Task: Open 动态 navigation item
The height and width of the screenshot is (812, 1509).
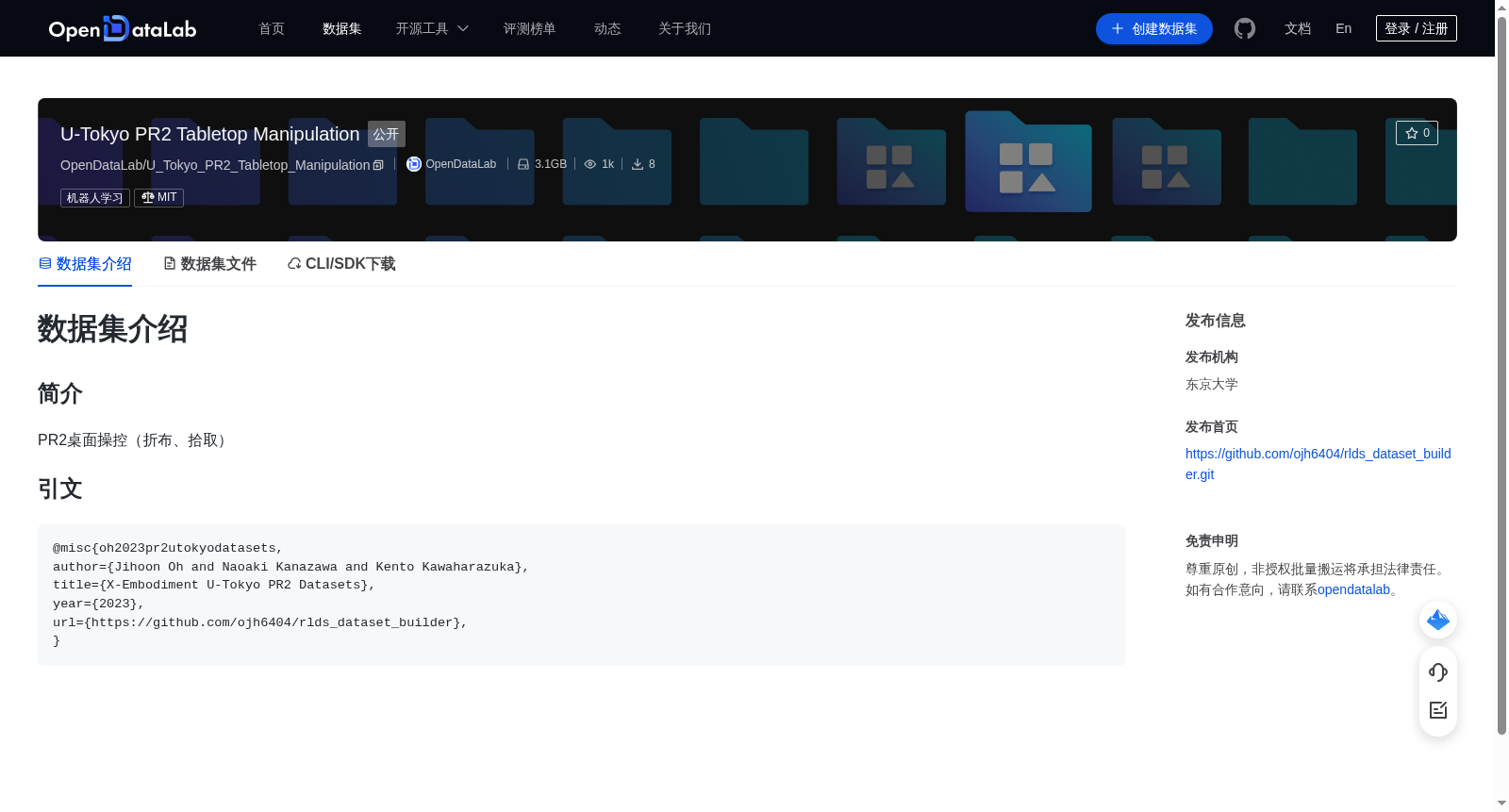Action: point(607,29)
